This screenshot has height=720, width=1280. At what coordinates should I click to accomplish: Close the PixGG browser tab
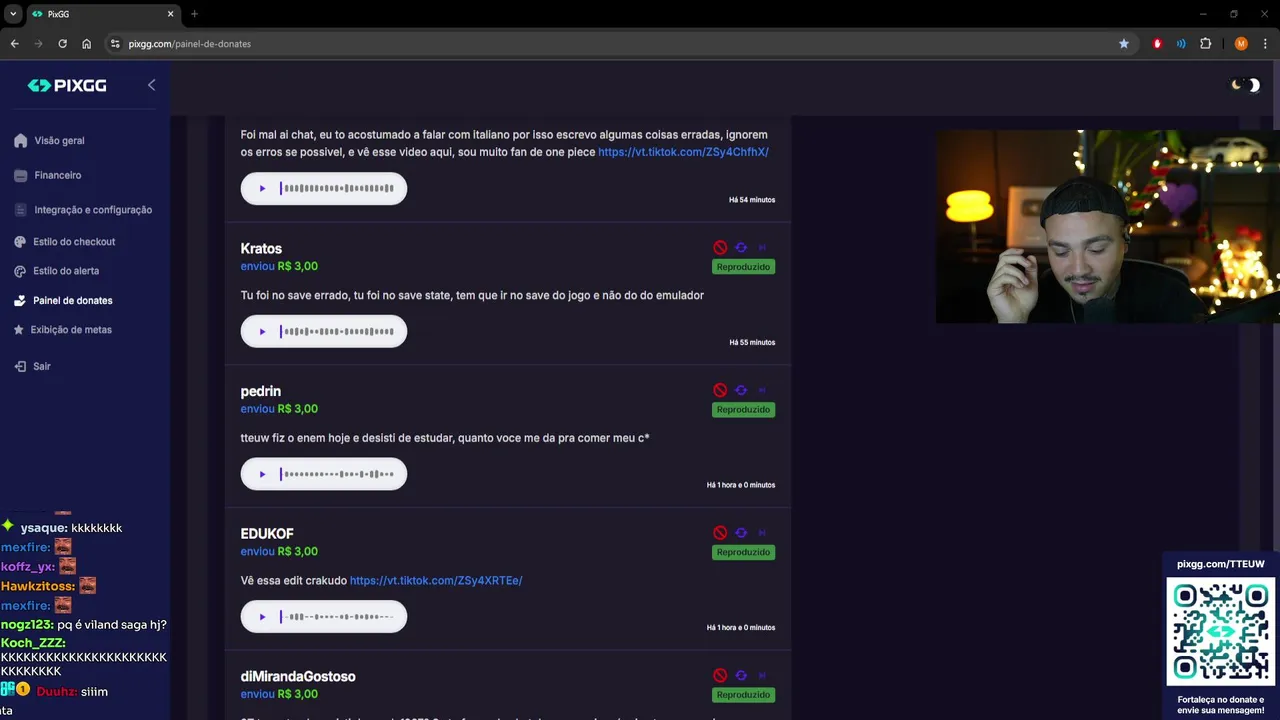pyautogui.click(x=170, y=14)
